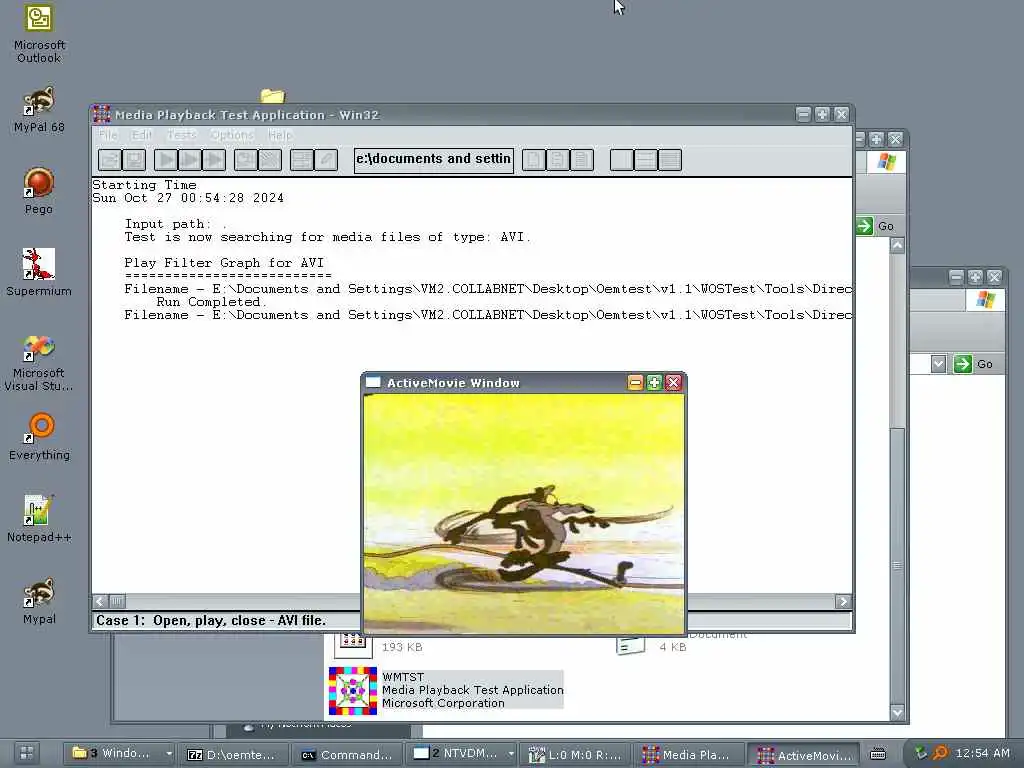
Task: Open the Microsoft Outlook desktop icon
Action: click(x=39, y=34)
